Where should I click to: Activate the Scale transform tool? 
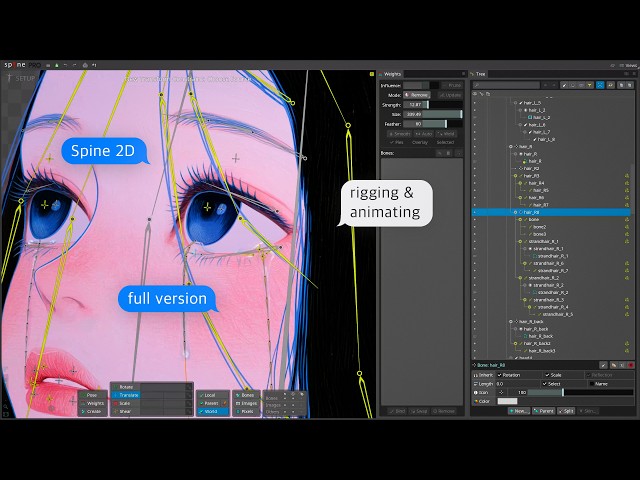[126, 403]
